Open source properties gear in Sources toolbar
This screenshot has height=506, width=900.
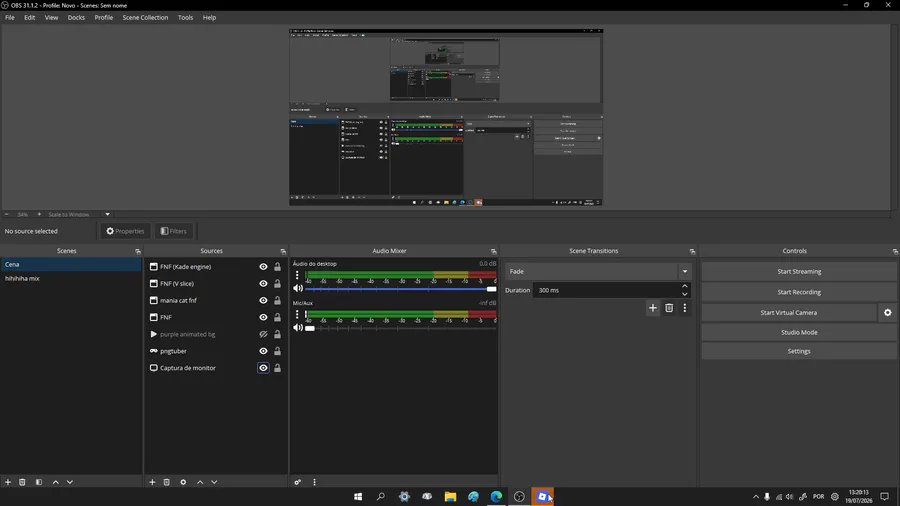(x=183, y=482)
